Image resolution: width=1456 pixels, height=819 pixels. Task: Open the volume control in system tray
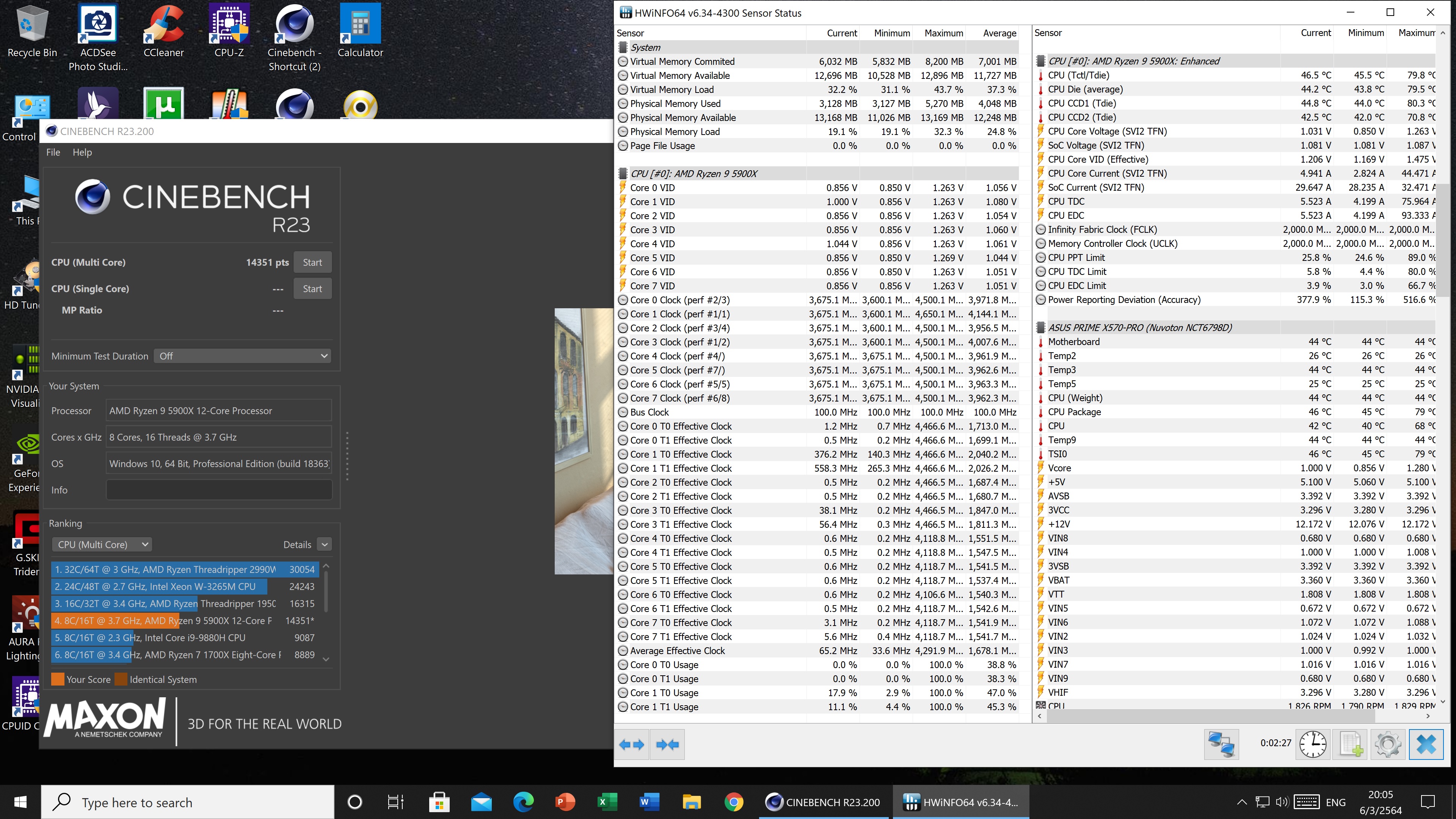pos(1282,802)
